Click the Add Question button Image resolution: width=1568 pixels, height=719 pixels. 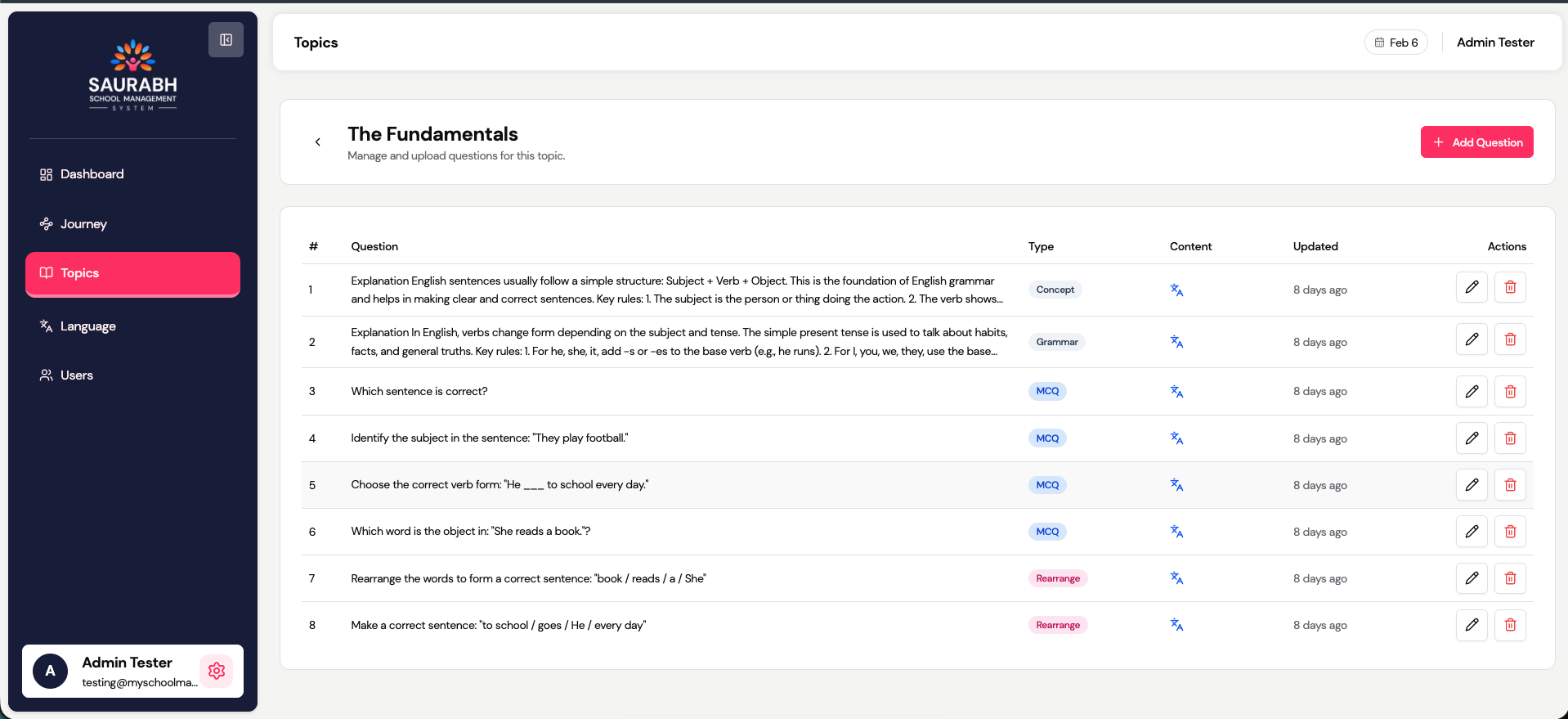coord(1476,142)
